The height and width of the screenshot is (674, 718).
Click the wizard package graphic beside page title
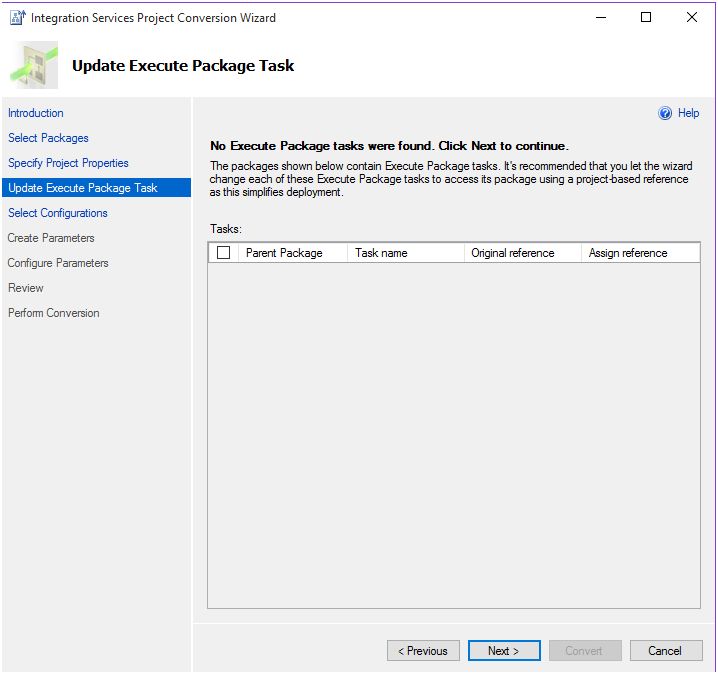[x=34, y=65]
